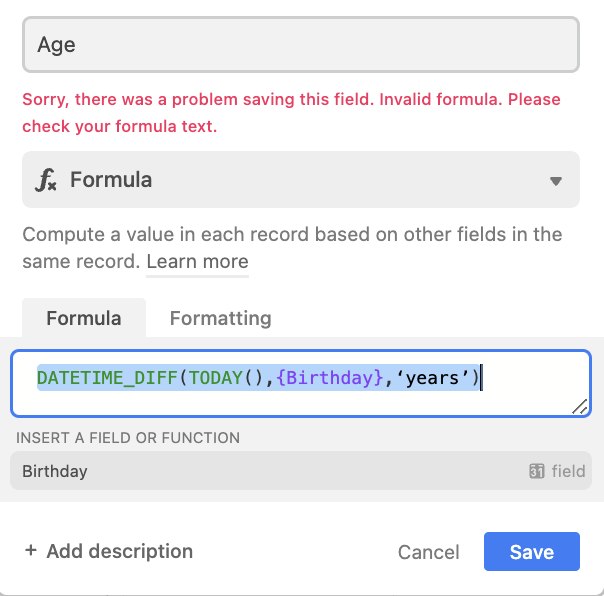Screen dimensions: 604x596
Task: Click inside the formula editor box
Action: click(301, 383)
